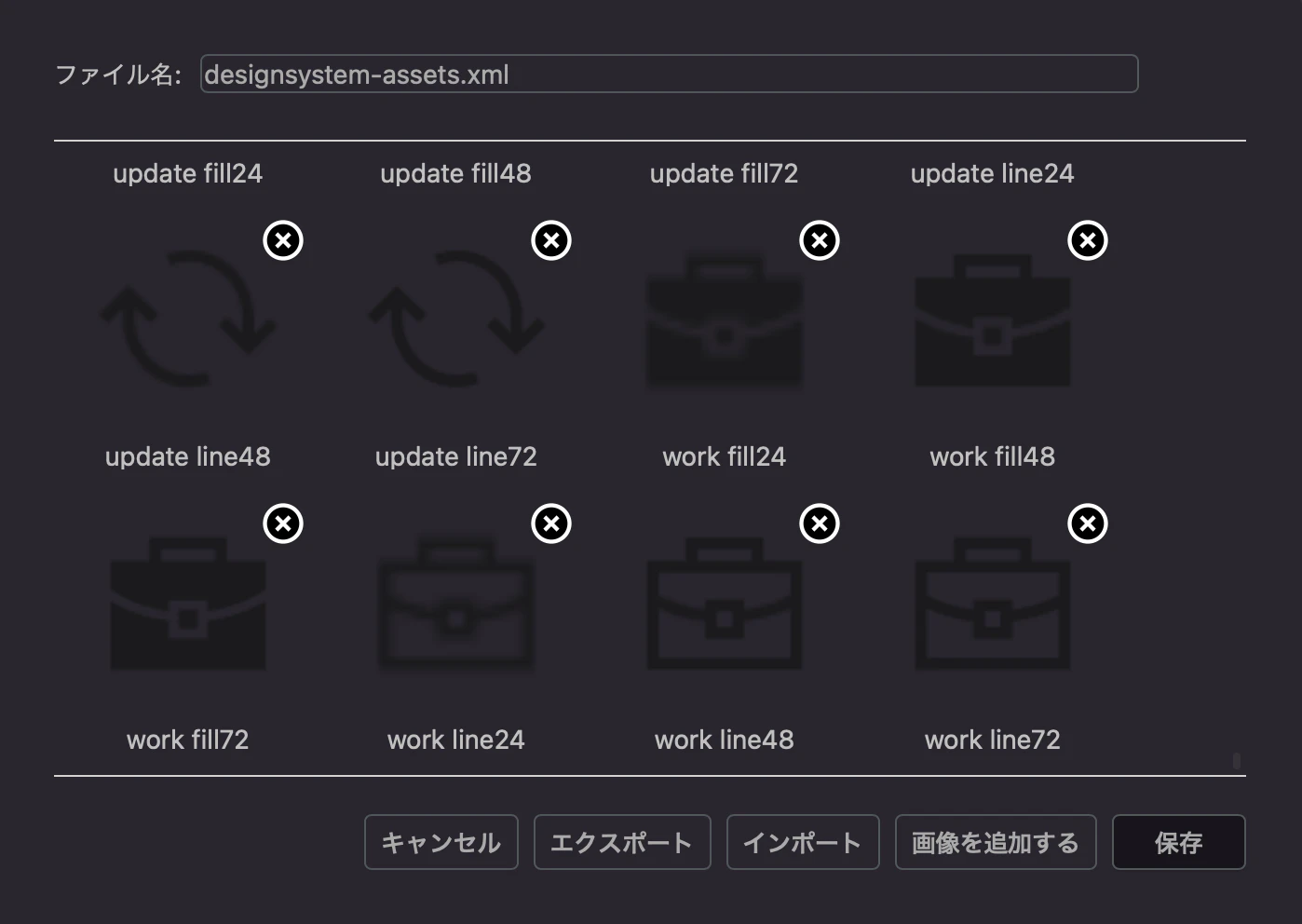The height and width of the screenshot is (924, 1302).
Task: Select the work line48 briefcase thumbnail
Action: coord(725,602)
